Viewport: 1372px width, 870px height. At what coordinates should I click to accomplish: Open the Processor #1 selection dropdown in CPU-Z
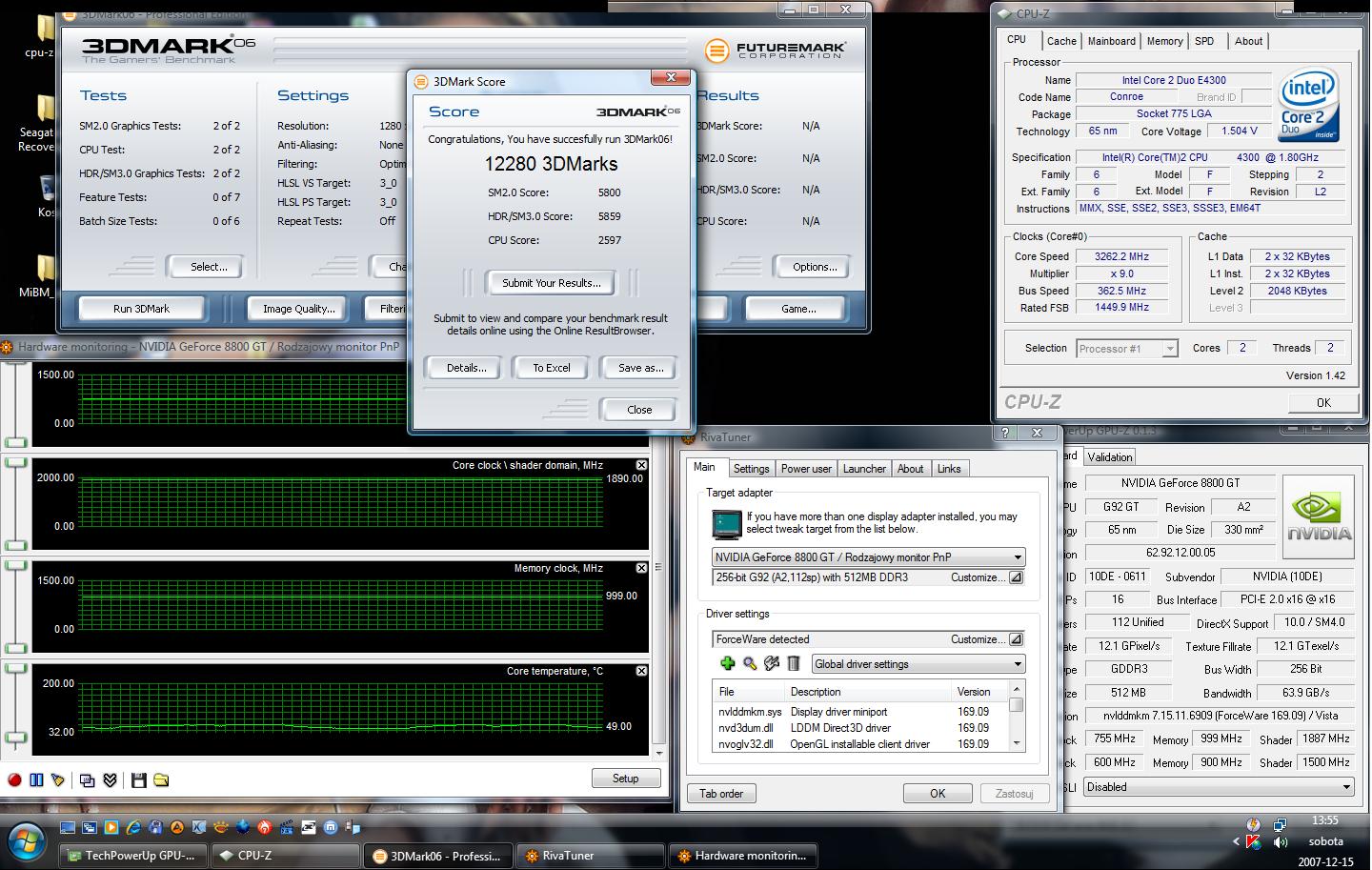click(x=1127, y=349)
